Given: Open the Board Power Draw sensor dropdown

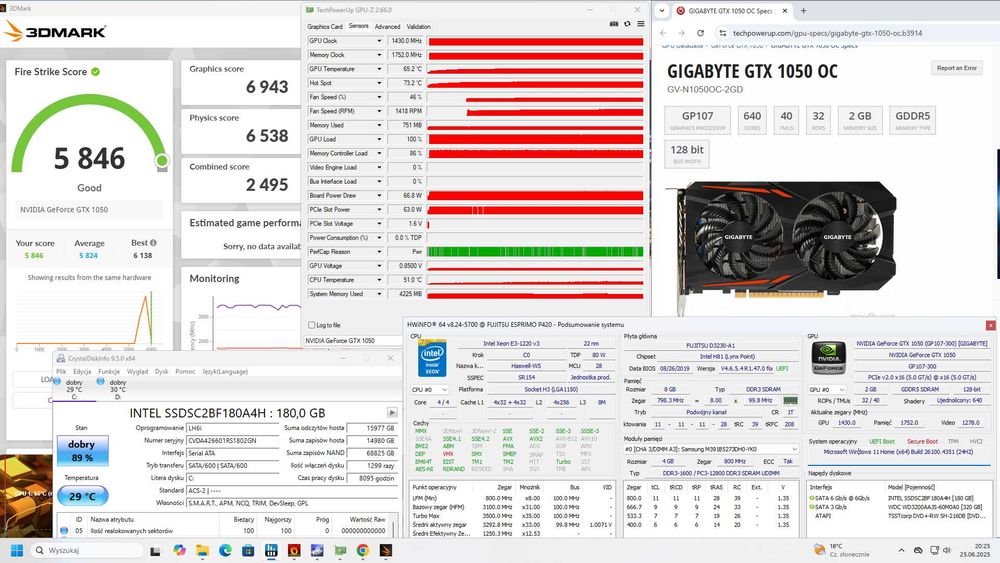Looking at the screenshot, I should 379,196.
